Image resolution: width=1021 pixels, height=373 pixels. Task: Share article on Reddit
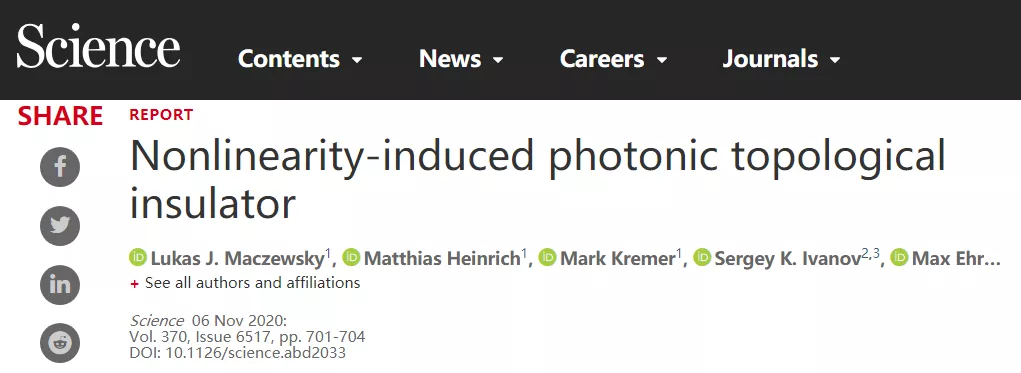click(60, 342)
